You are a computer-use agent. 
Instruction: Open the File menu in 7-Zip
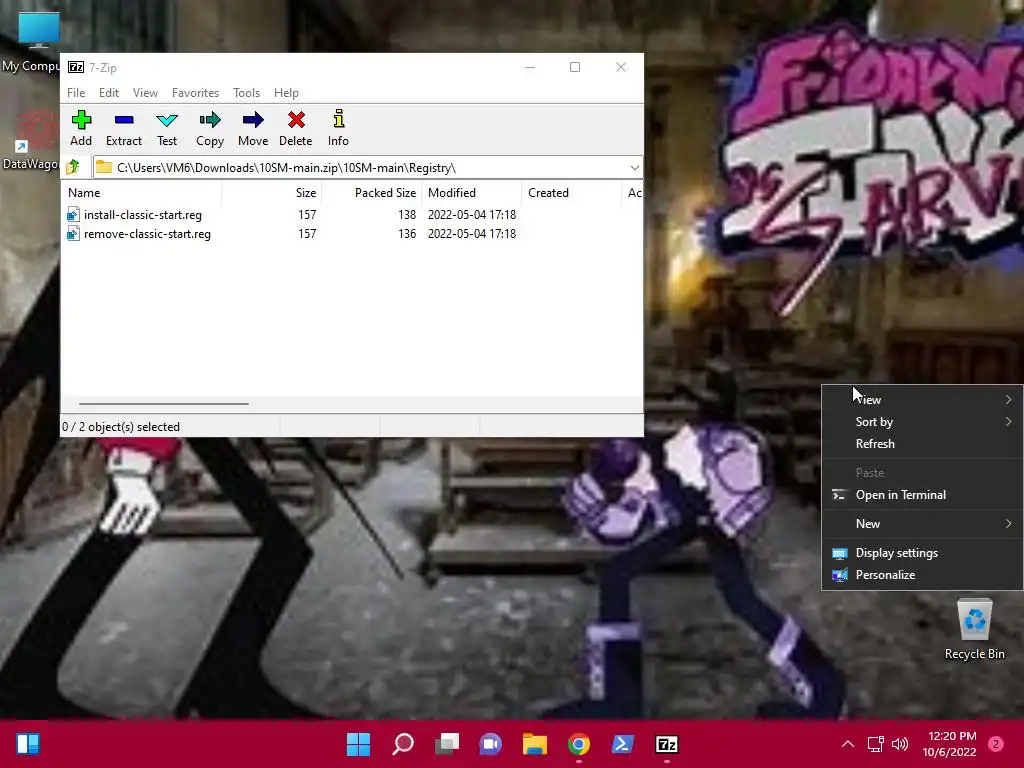point(76,93)
